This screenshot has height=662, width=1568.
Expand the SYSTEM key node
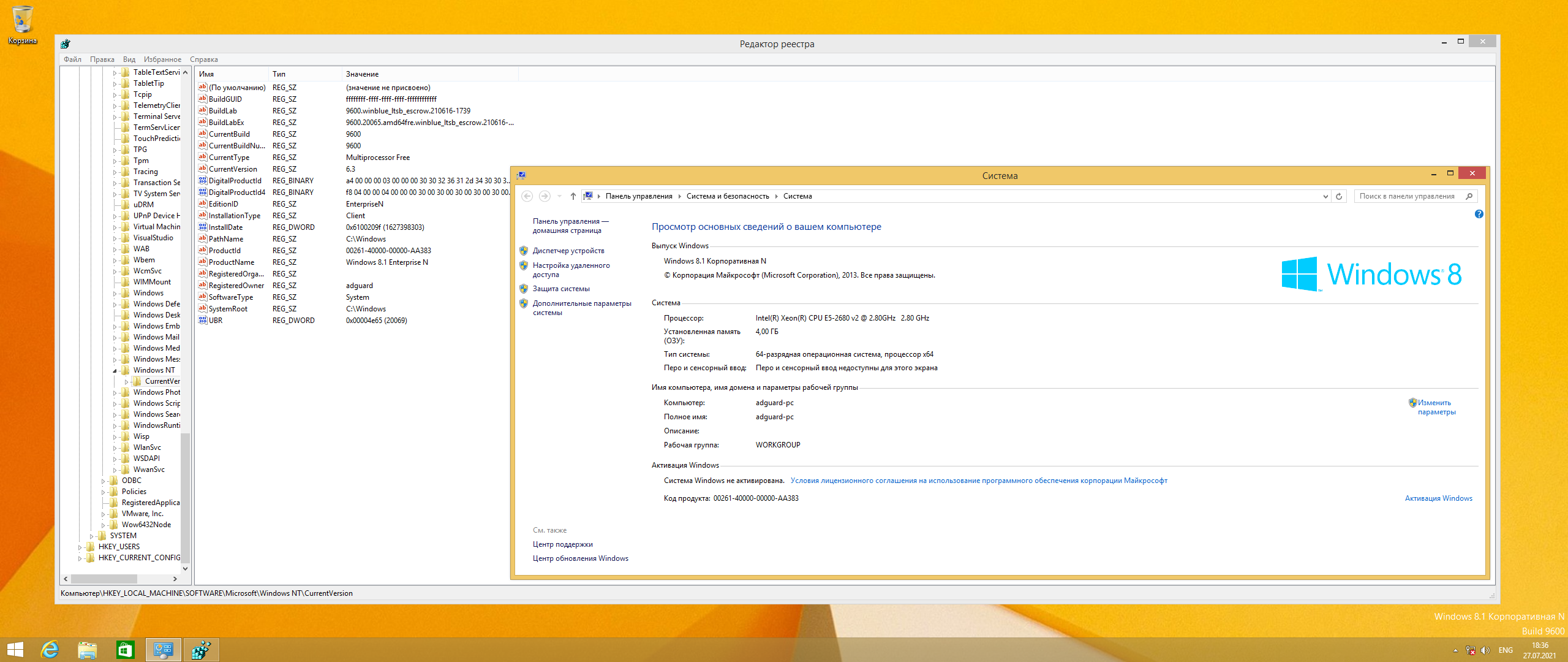tap(91, 536)
